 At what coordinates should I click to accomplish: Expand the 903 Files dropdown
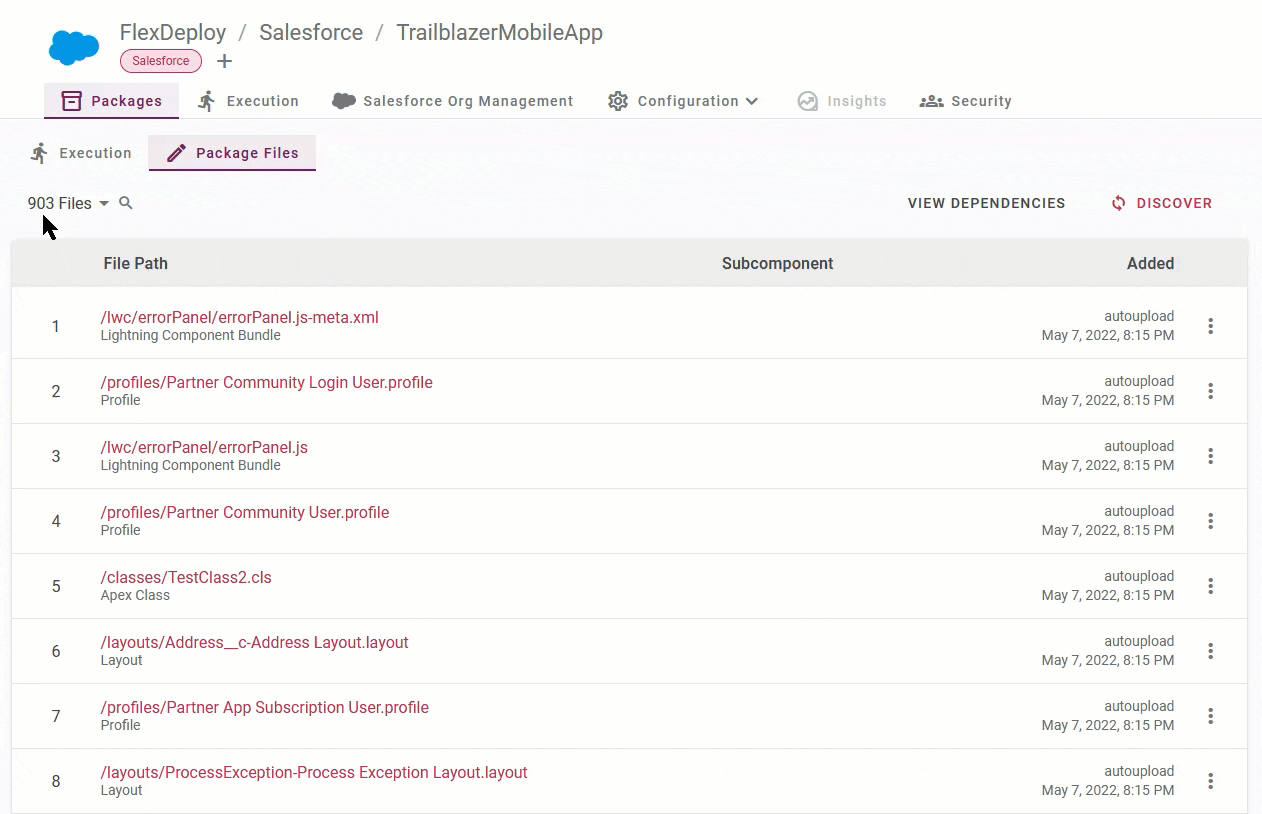68,203
